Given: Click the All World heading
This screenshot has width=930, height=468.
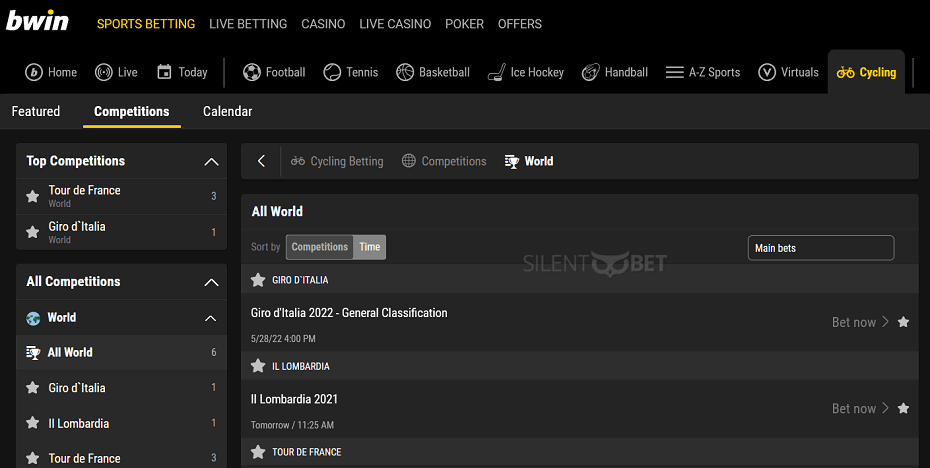Looking at the screenshot, I should [x=277, y=211].
